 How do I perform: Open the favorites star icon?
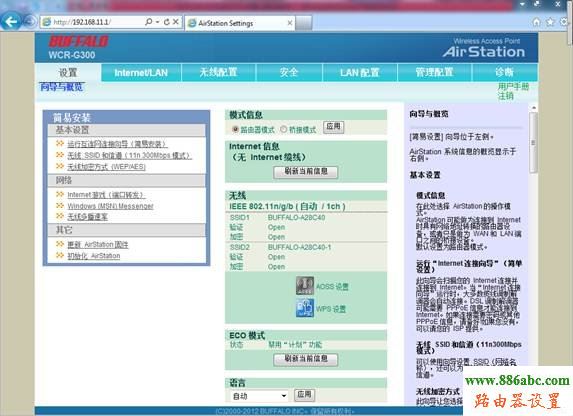(x=550, y=22)
